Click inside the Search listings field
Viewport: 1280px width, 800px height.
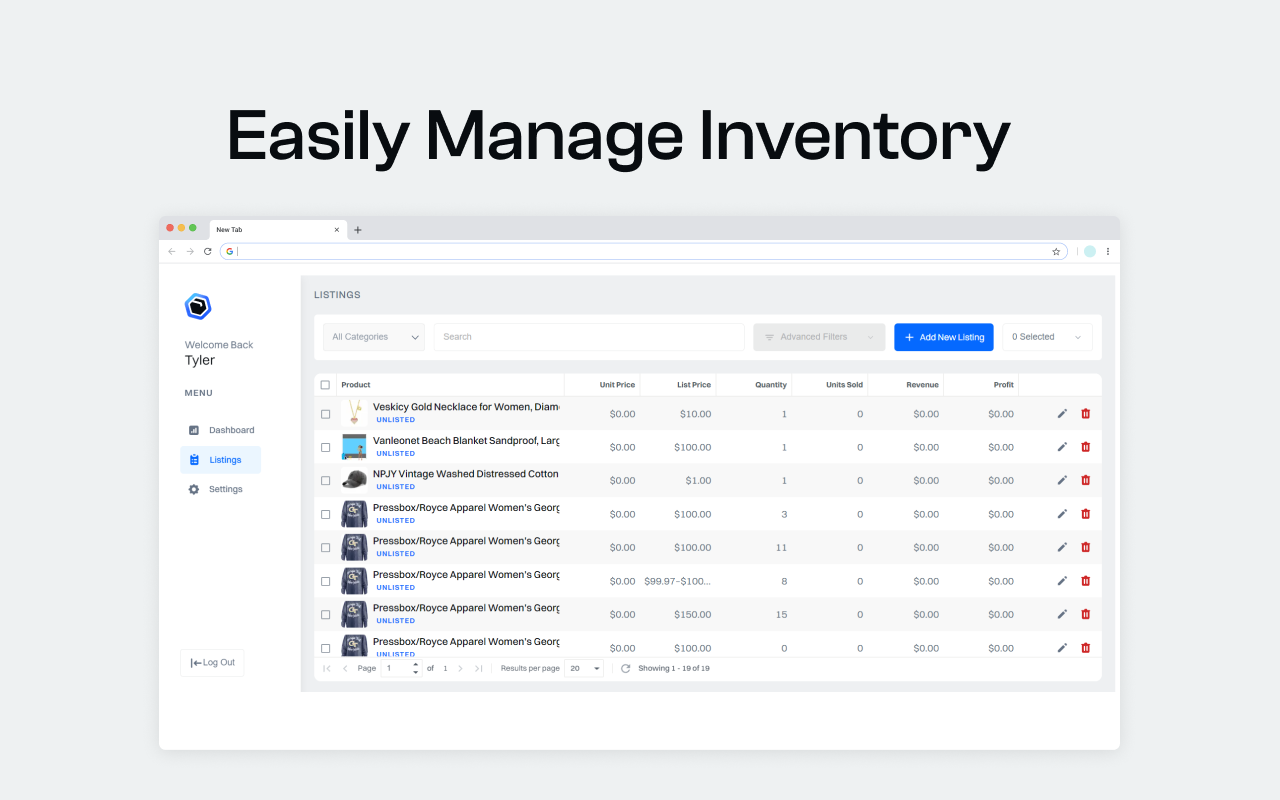click(x=588, y=336)
